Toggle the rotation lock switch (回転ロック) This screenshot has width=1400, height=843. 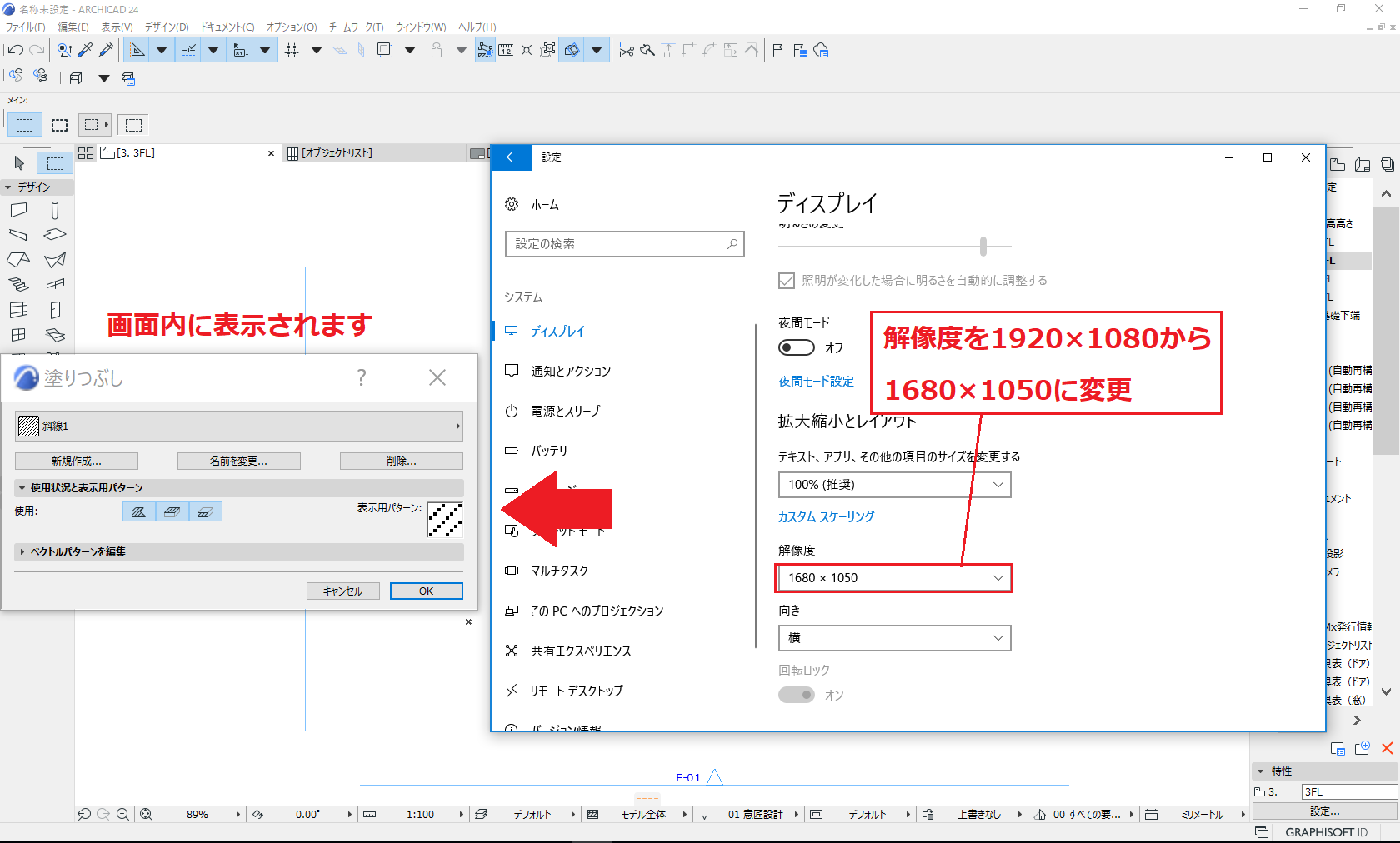[796, 695]
